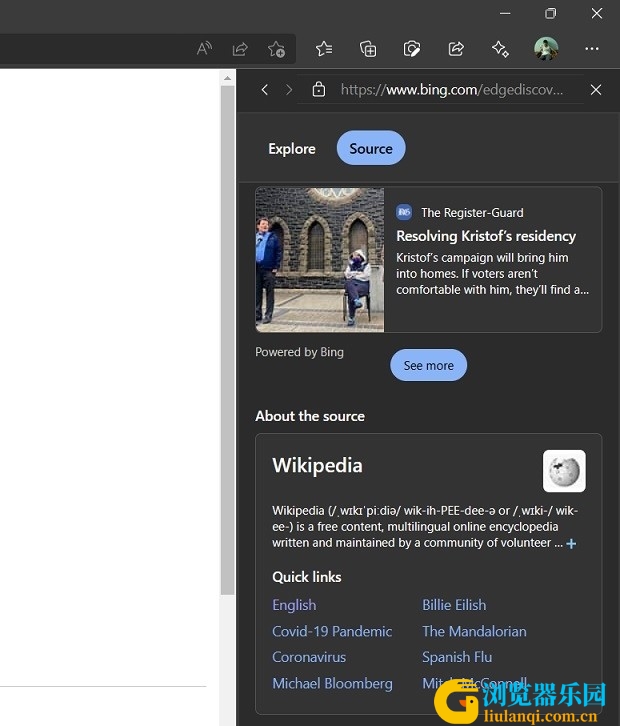Click the main page vertical scrollbar thumb
Viewport: 620px width, 726px height.
pos(227,339)
